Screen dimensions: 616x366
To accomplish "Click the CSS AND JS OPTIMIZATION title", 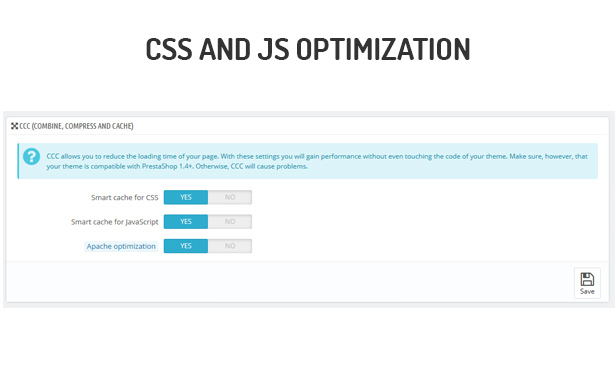I will tap(308, 49).
